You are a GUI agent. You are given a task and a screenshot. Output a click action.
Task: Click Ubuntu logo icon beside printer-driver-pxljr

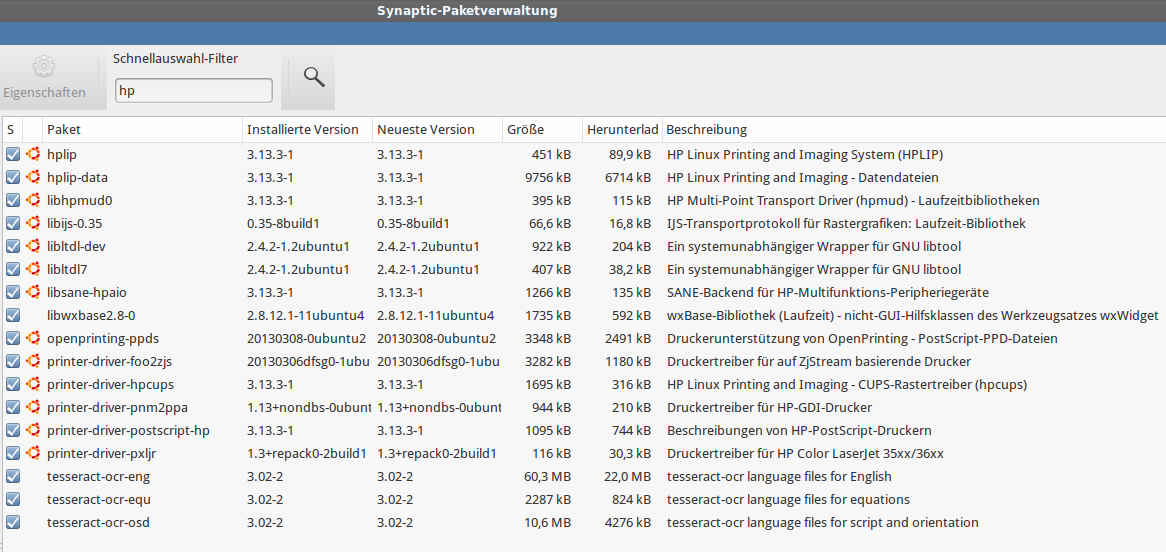[x=33, y=454]
